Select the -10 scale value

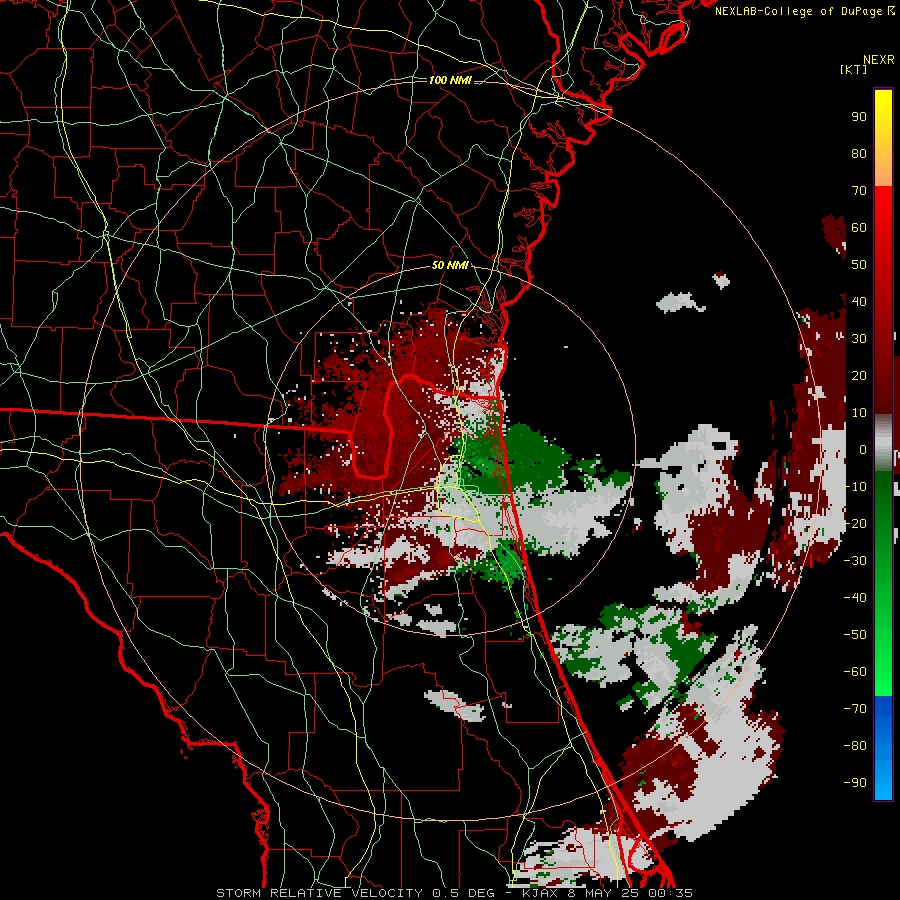pyautogui.click(x=855, y=487)
